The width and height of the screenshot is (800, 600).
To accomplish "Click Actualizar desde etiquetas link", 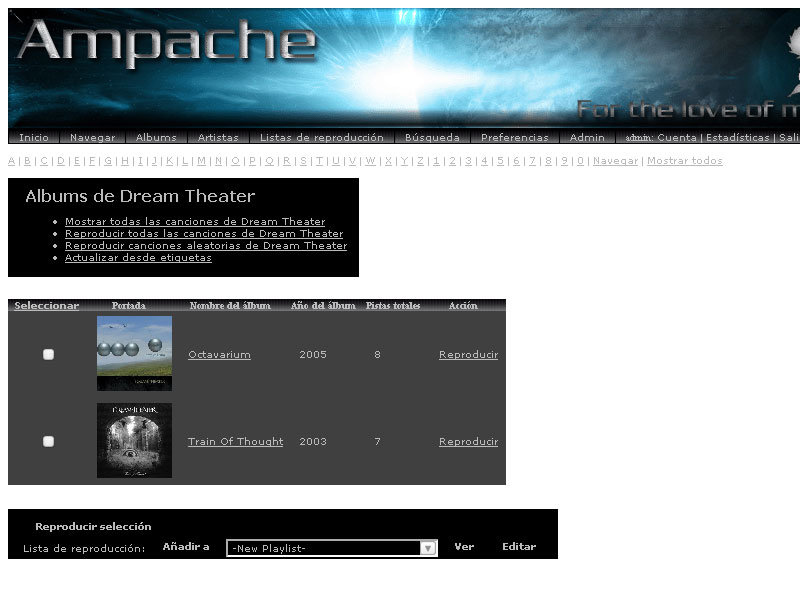I will click(138, 258).
